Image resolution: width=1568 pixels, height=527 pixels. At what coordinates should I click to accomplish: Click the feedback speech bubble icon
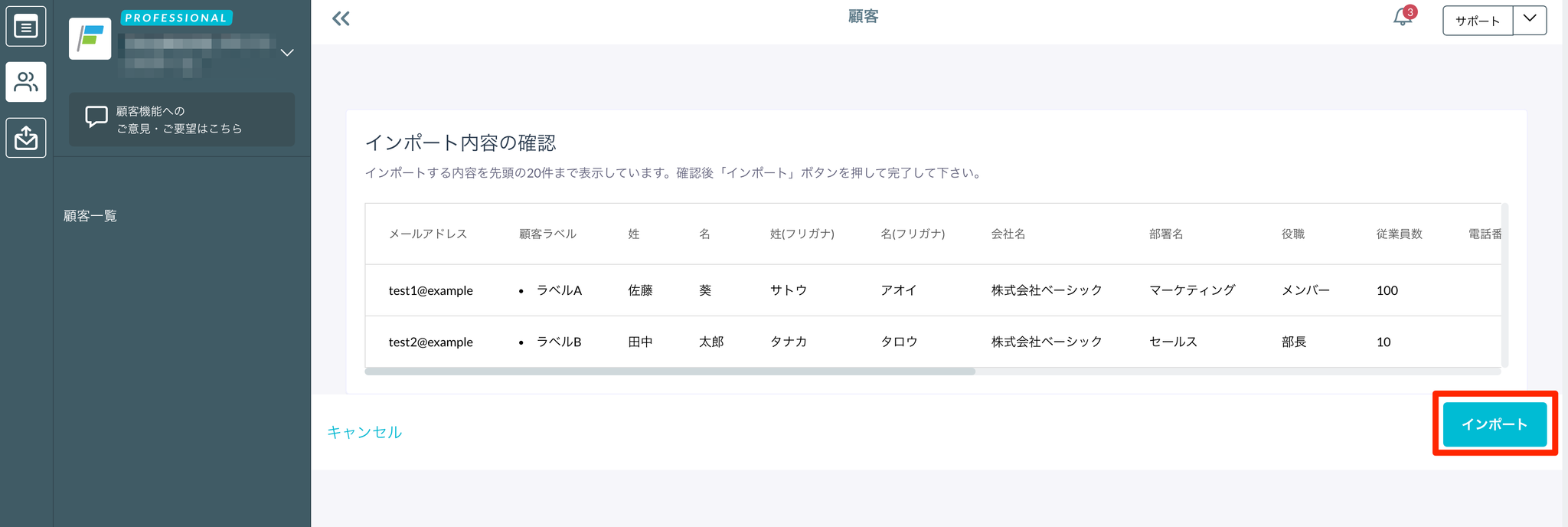(x=96, y=116)
